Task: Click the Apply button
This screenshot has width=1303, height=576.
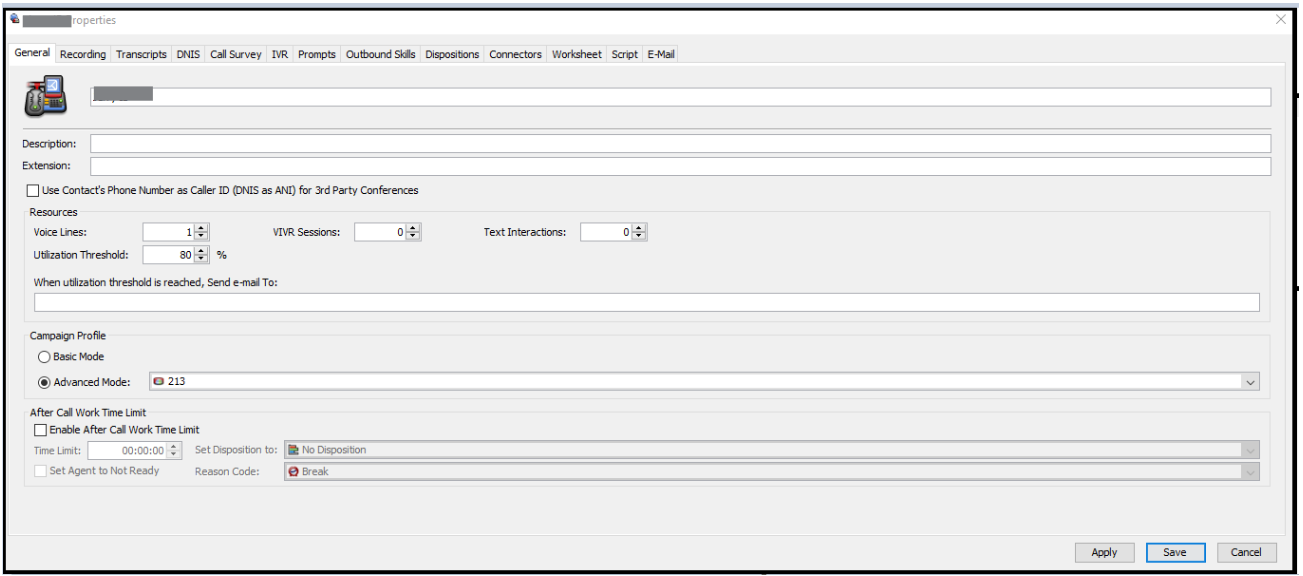Action: click(x=1104, y=552)
